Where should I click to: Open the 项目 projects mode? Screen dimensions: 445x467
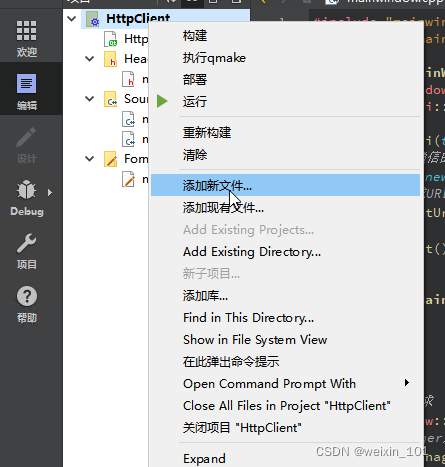click(x=27, y=251)
